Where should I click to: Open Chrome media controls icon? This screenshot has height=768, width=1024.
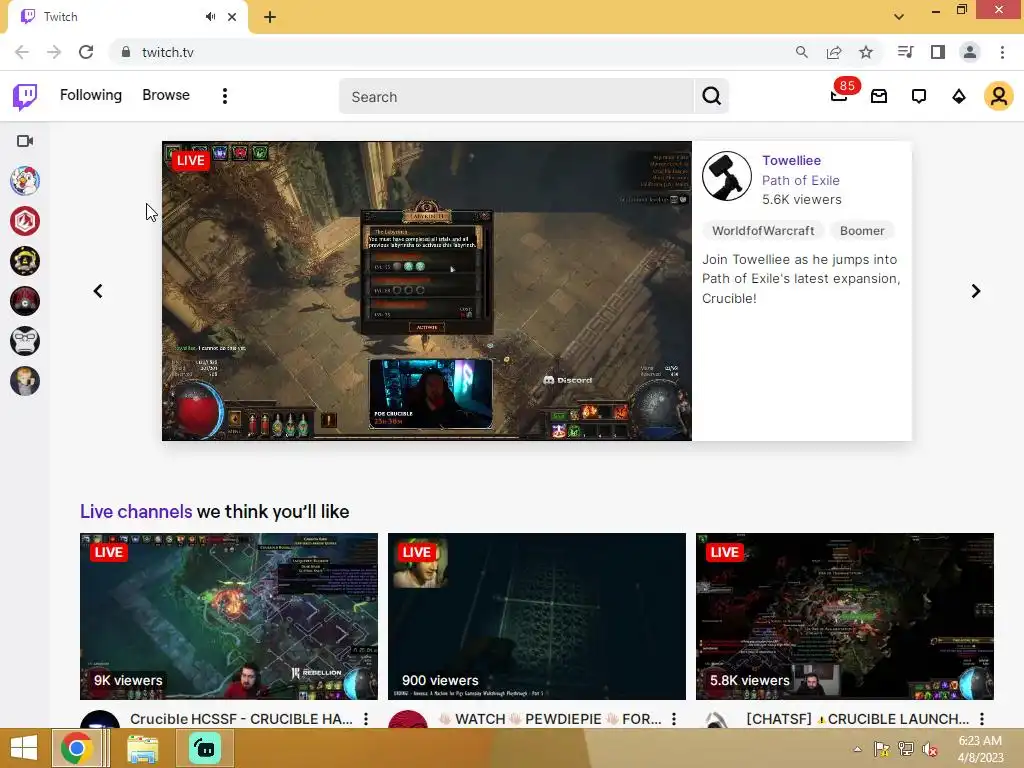[x=905, y=52]
